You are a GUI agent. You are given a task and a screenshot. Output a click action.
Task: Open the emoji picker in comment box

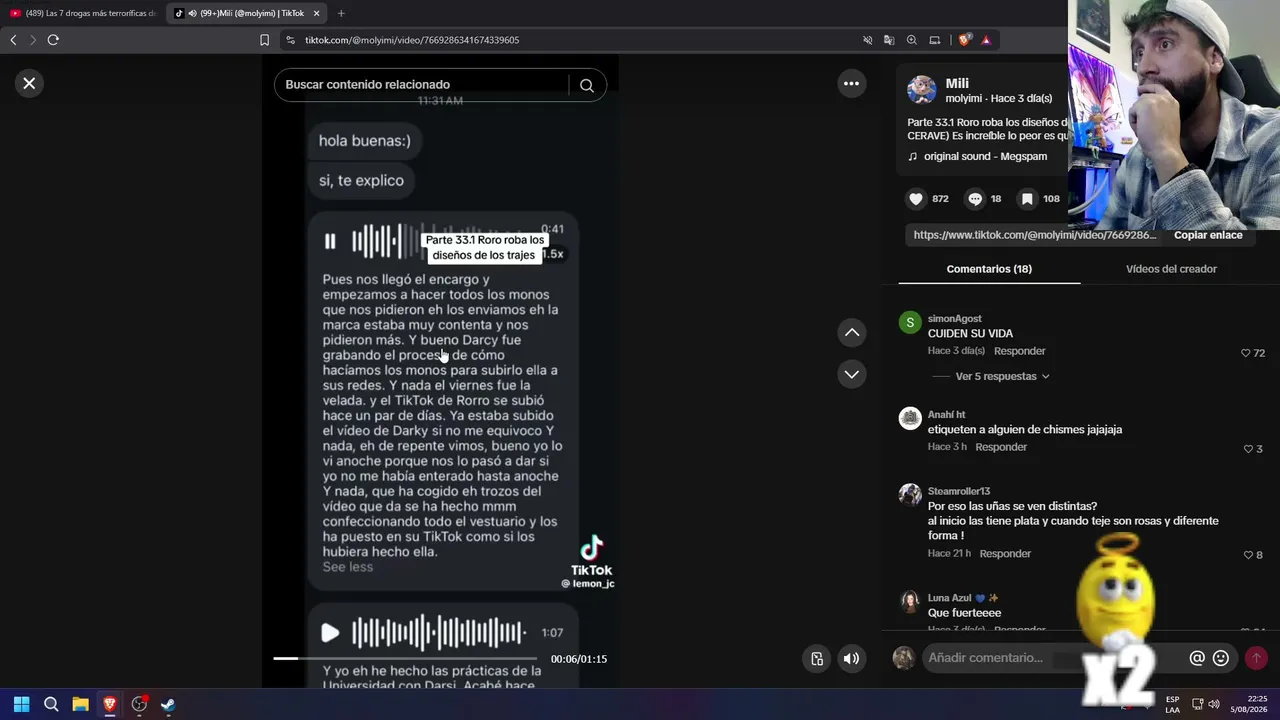click(x=1220, y=658)
